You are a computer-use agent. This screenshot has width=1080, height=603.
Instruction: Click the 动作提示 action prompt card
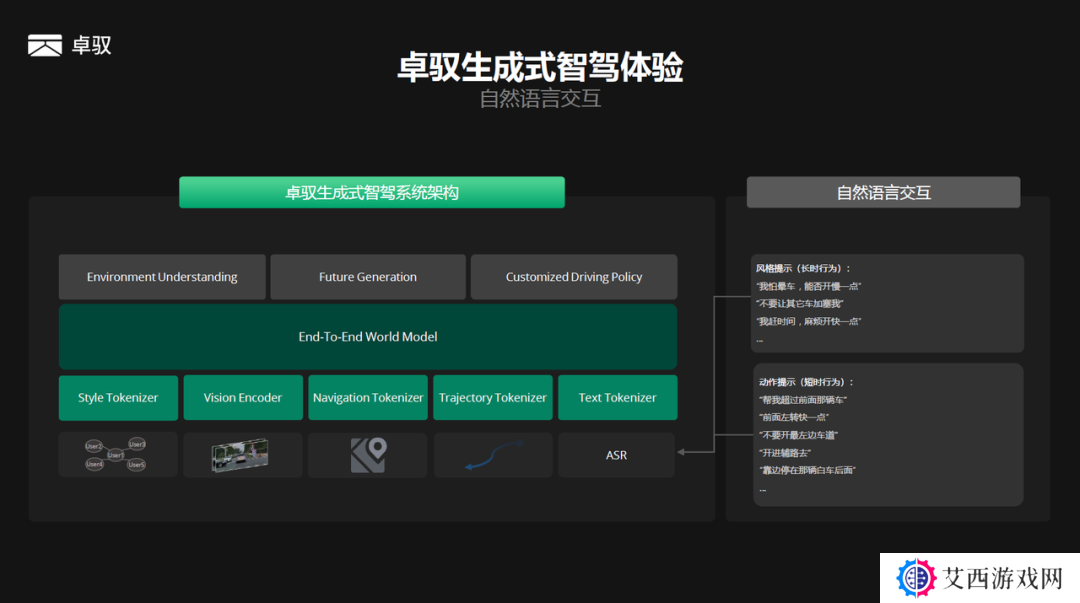click(x=887, y=435)
